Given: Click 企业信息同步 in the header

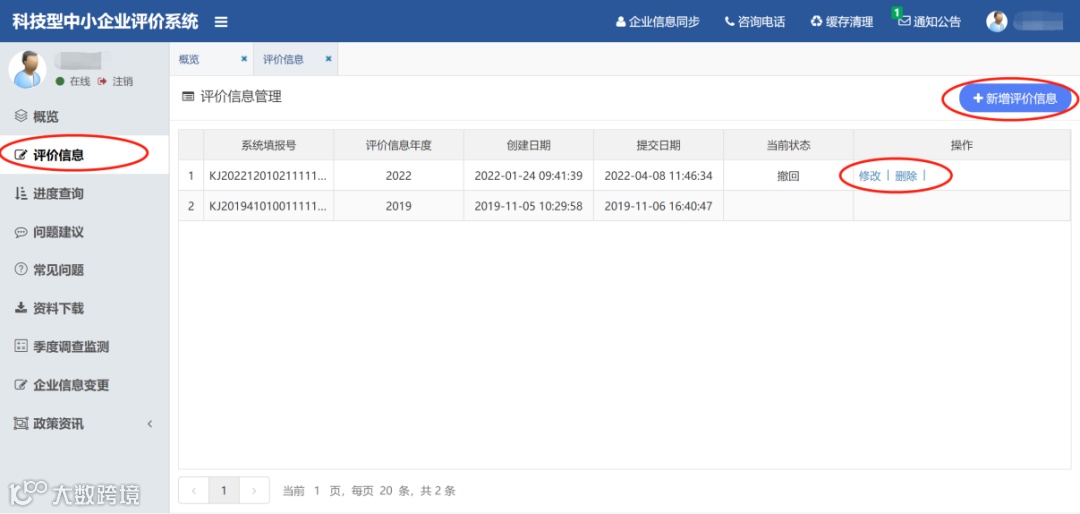Looking at the screenshot, I should click(x=658, y=21).
